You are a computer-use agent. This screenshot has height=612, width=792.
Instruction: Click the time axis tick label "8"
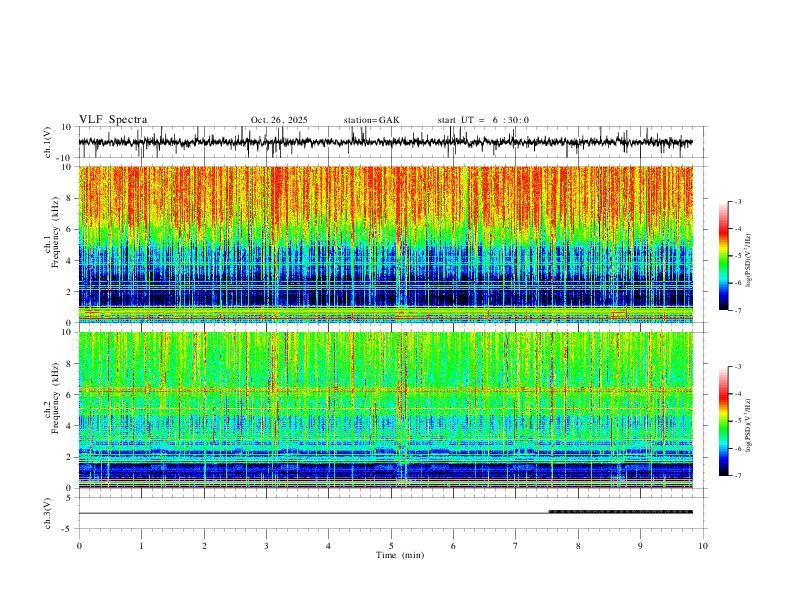point(578,546)
